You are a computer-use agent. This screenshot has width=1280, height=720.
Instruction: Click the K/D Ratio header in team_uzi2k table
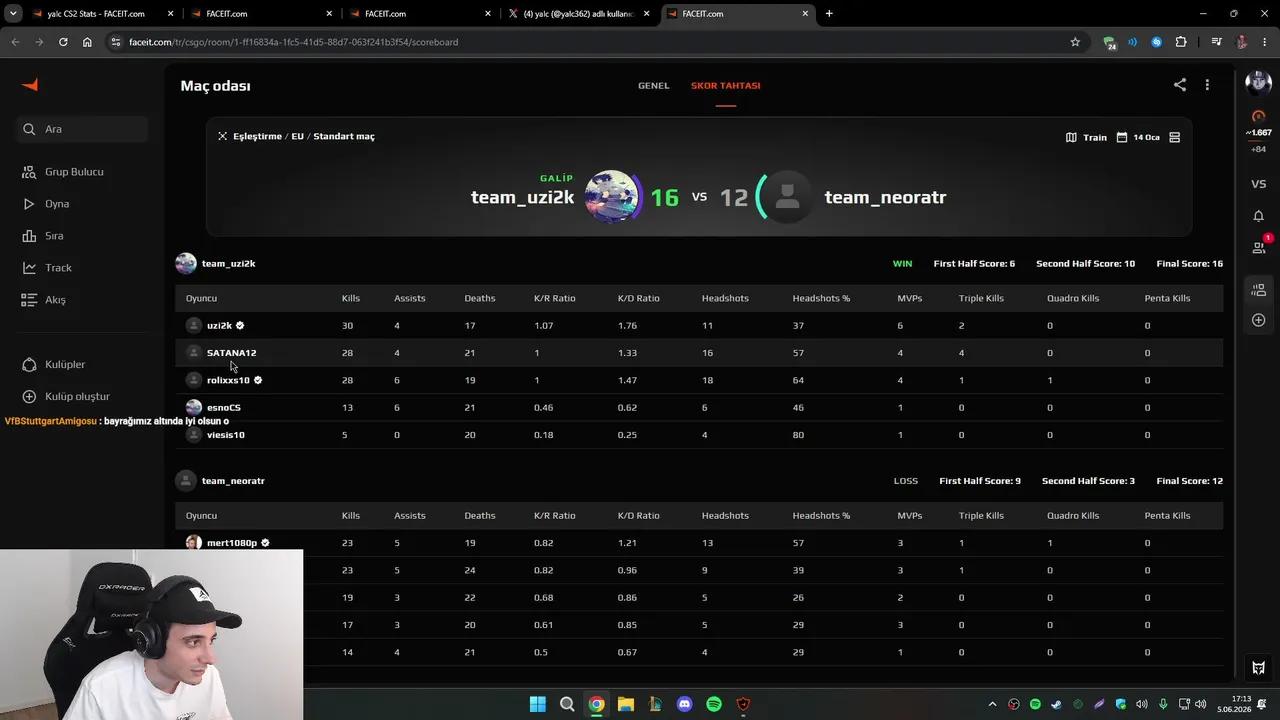[x=638, y=298]
